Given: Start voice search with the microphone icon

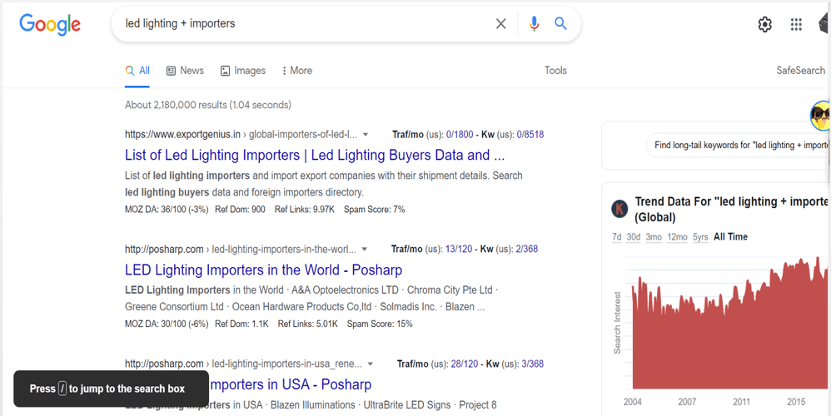Looking at the screenshot, I should click(x=534, y=24).
